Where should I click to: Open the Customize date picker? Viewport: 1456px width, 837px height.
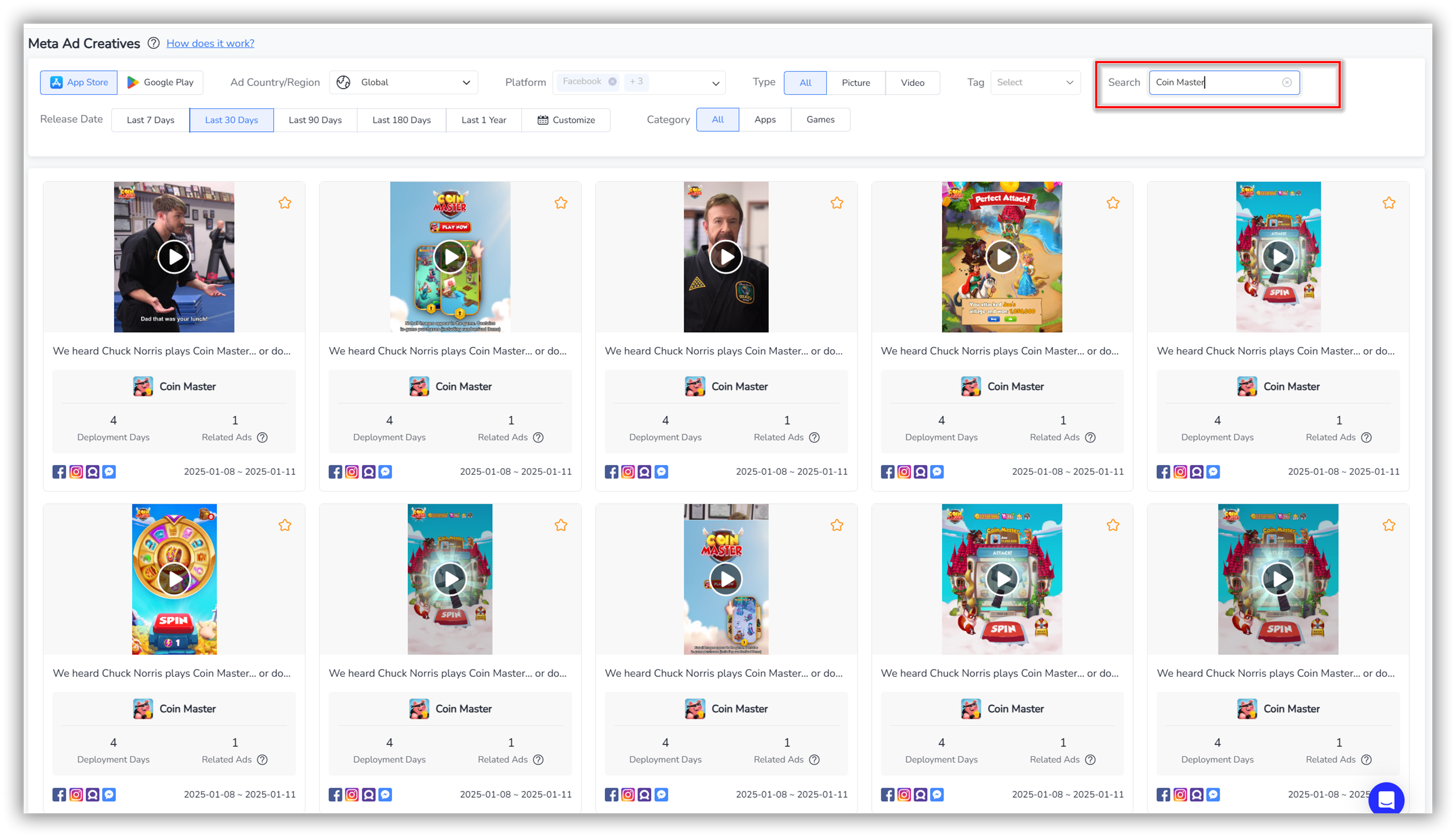point(566,120)
